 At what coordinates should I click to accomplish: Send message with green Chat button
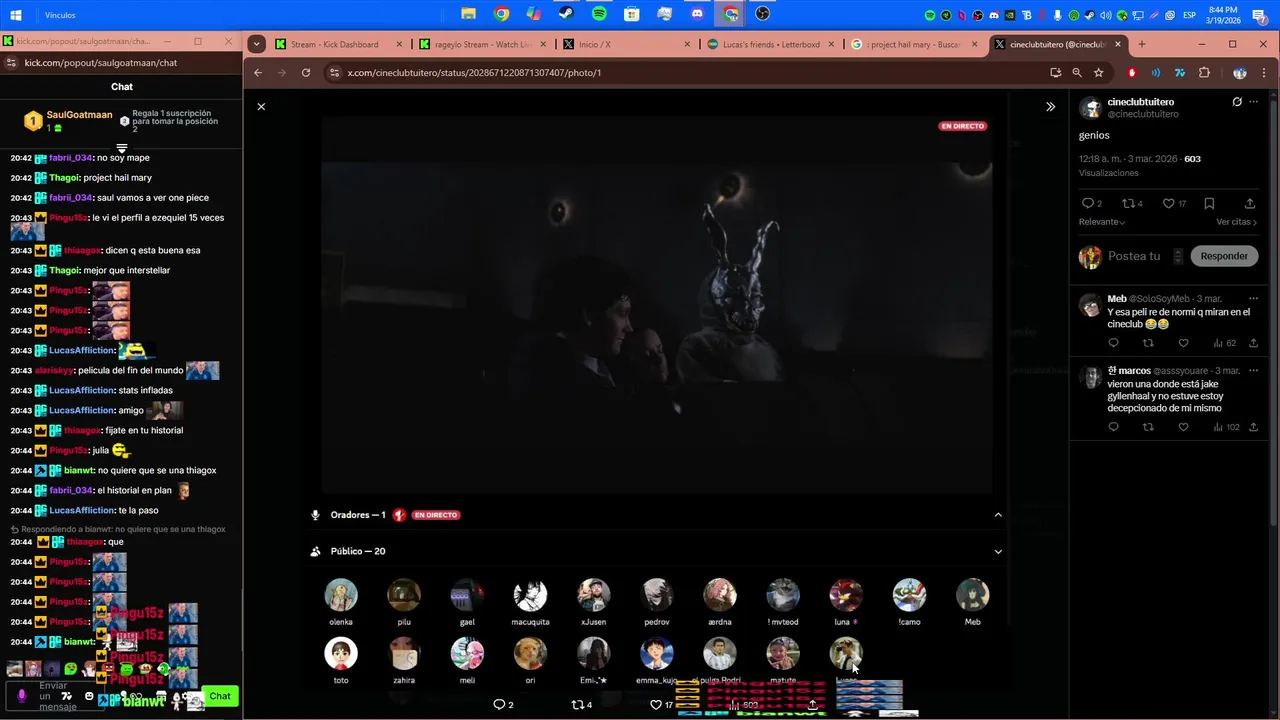220,696
